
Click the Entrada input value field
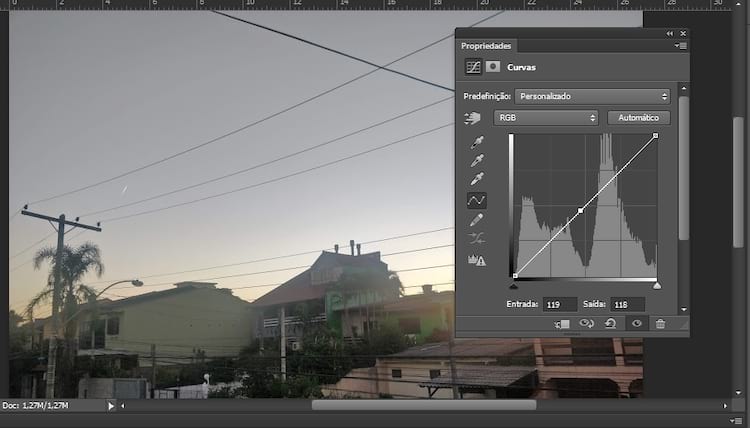click(x=561, y=305)
